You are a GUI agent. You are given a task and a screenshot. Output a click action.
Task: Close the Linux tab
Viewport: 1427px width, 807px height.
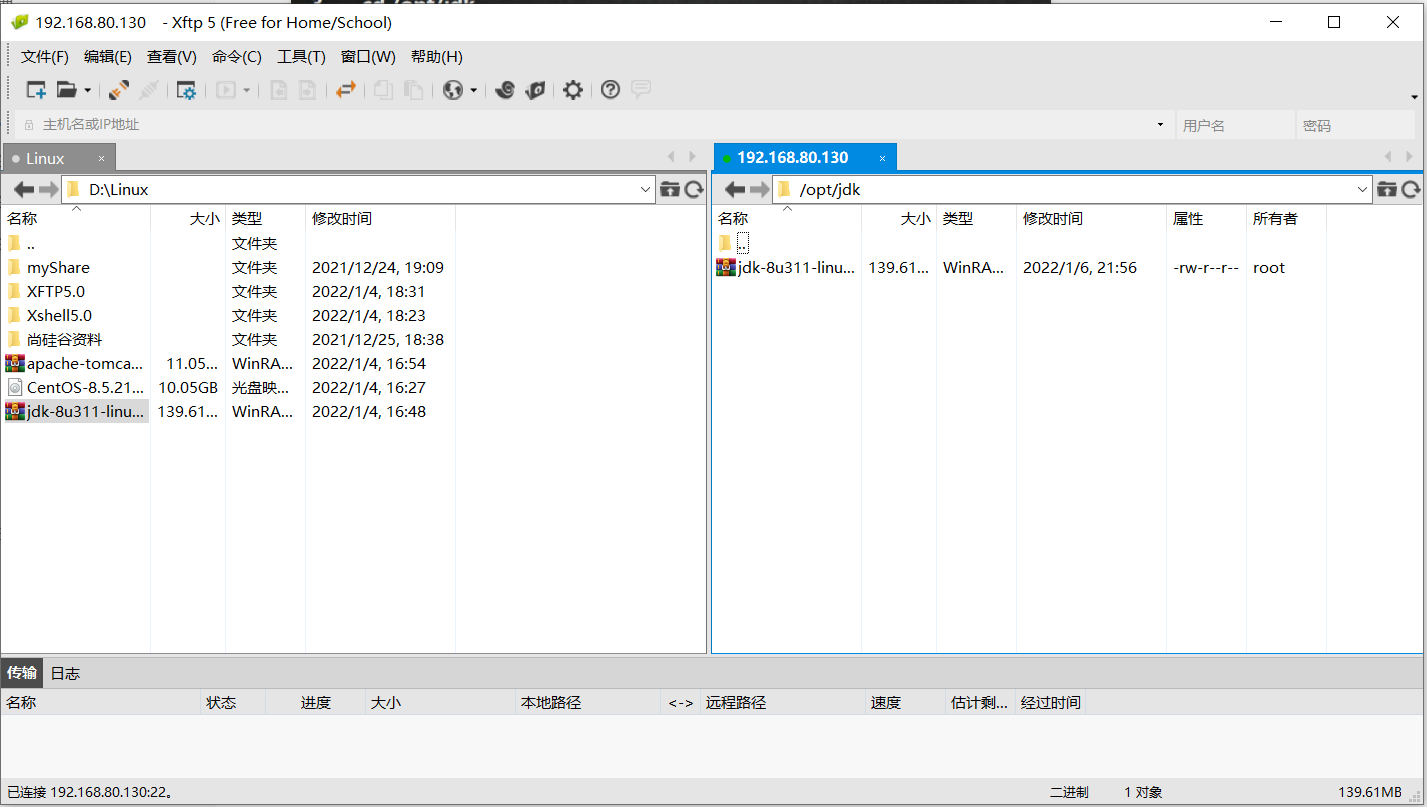[101, 158]
